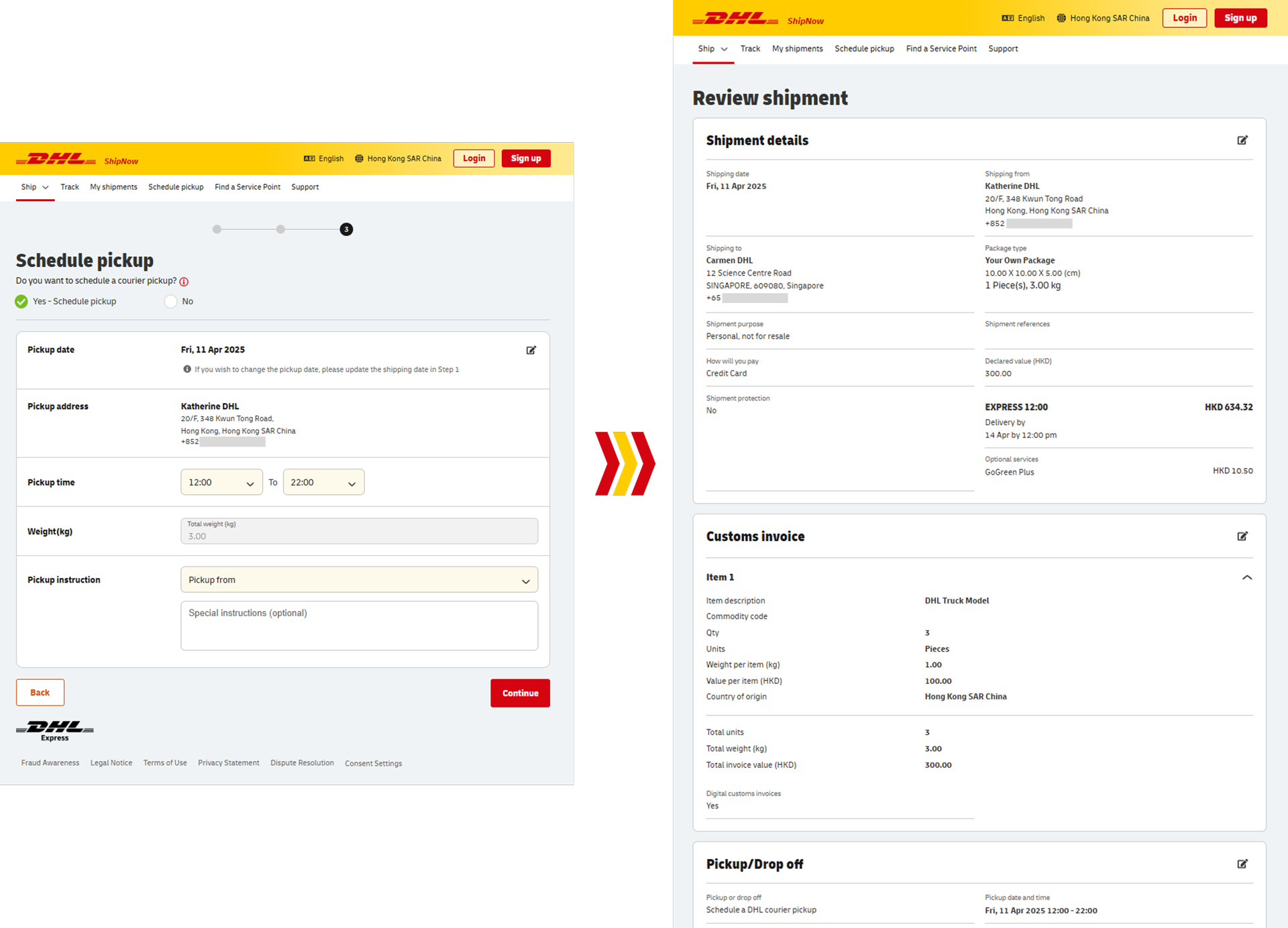
Task: Click 12 Science Centre Road address line
Action: tap(749, 273)
